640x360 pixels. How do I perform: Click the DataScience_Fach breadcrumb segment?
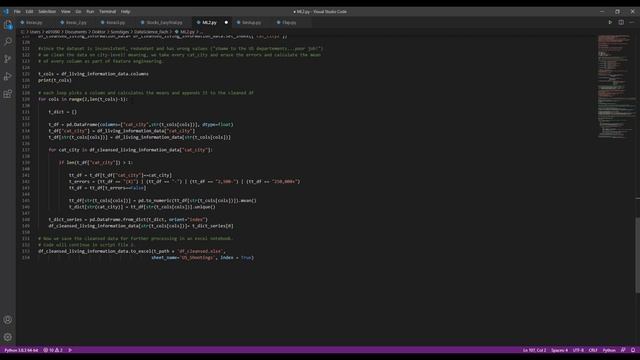tap(151, 31)
